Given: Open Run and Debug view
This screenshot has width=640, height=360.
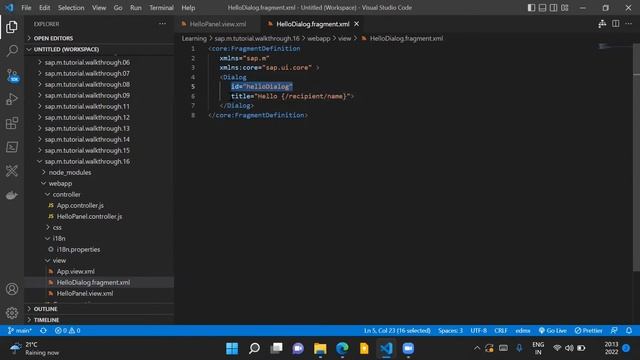Looking at the screenshot, I should (12, 99).
